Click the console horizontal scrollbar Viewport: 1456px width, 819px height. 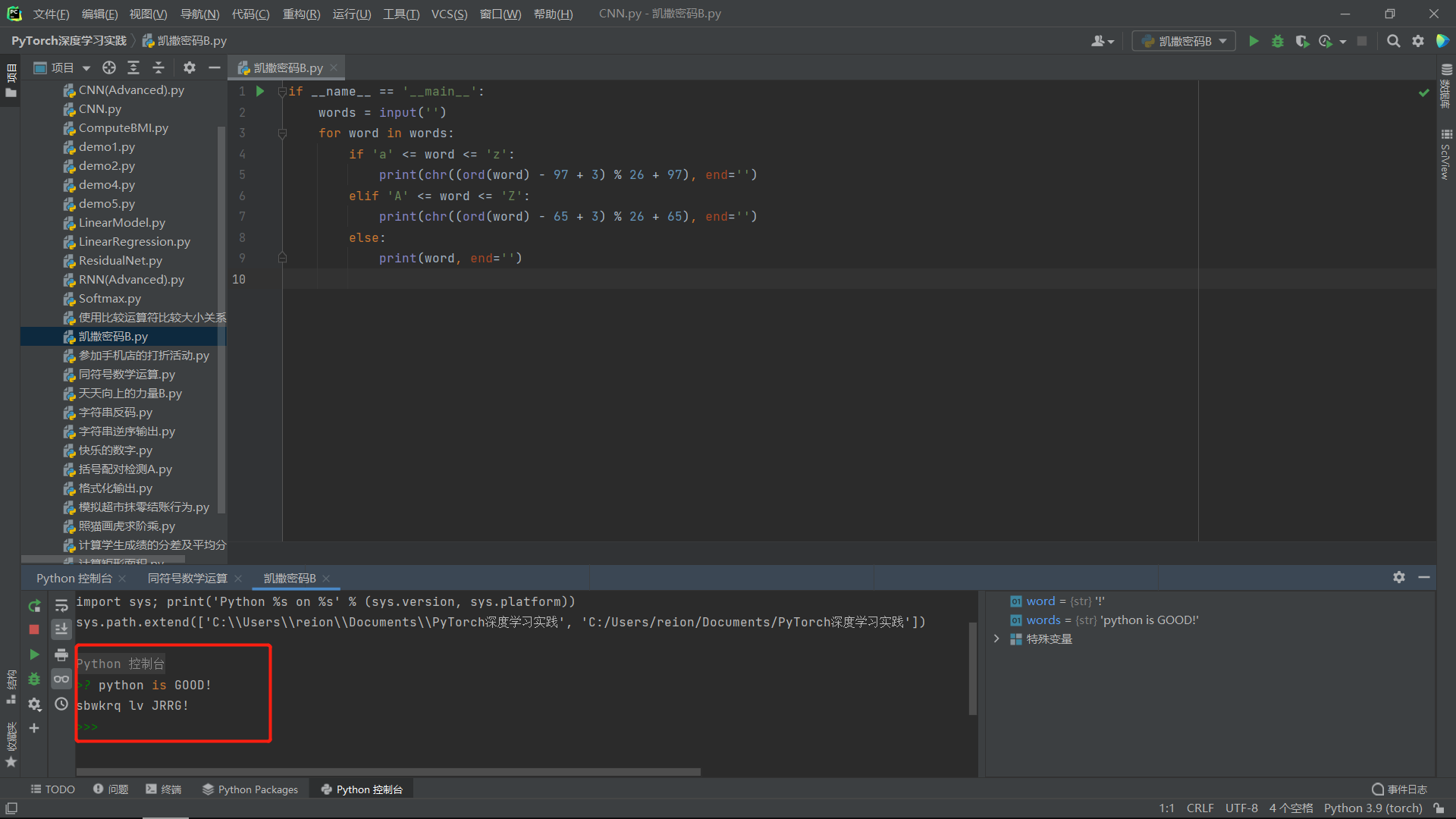pos(388,772)
